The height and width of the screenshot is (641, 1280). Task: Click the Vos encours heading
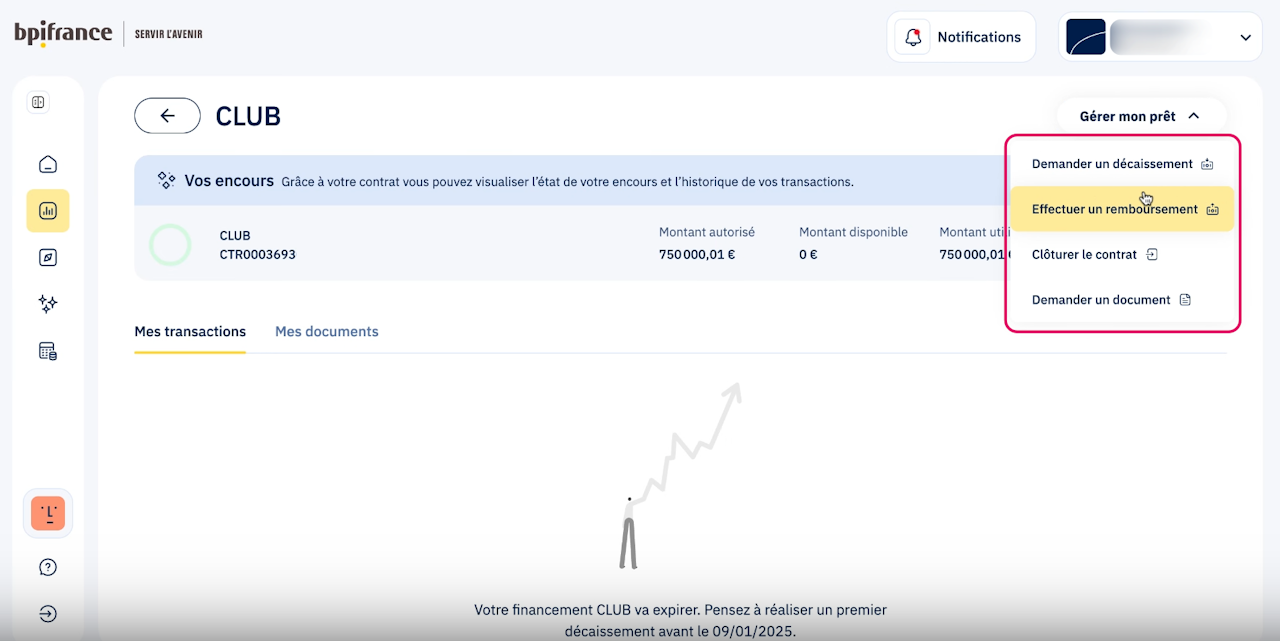[229, 181]
